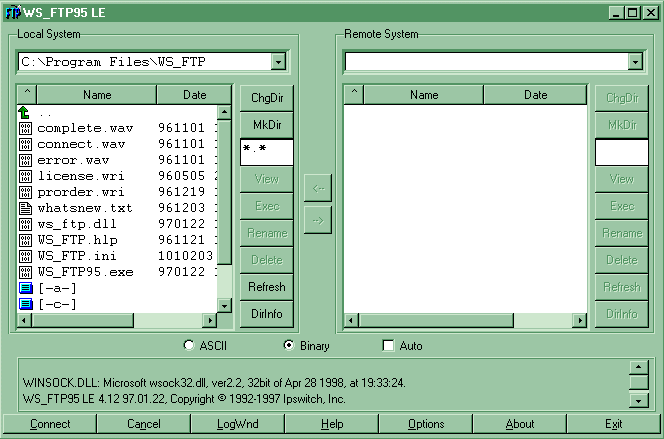Image resolution: width=664 pixels, height=439 pixels.
Task: Click the WS_FTP.hlp file icon
Action: 25,240
